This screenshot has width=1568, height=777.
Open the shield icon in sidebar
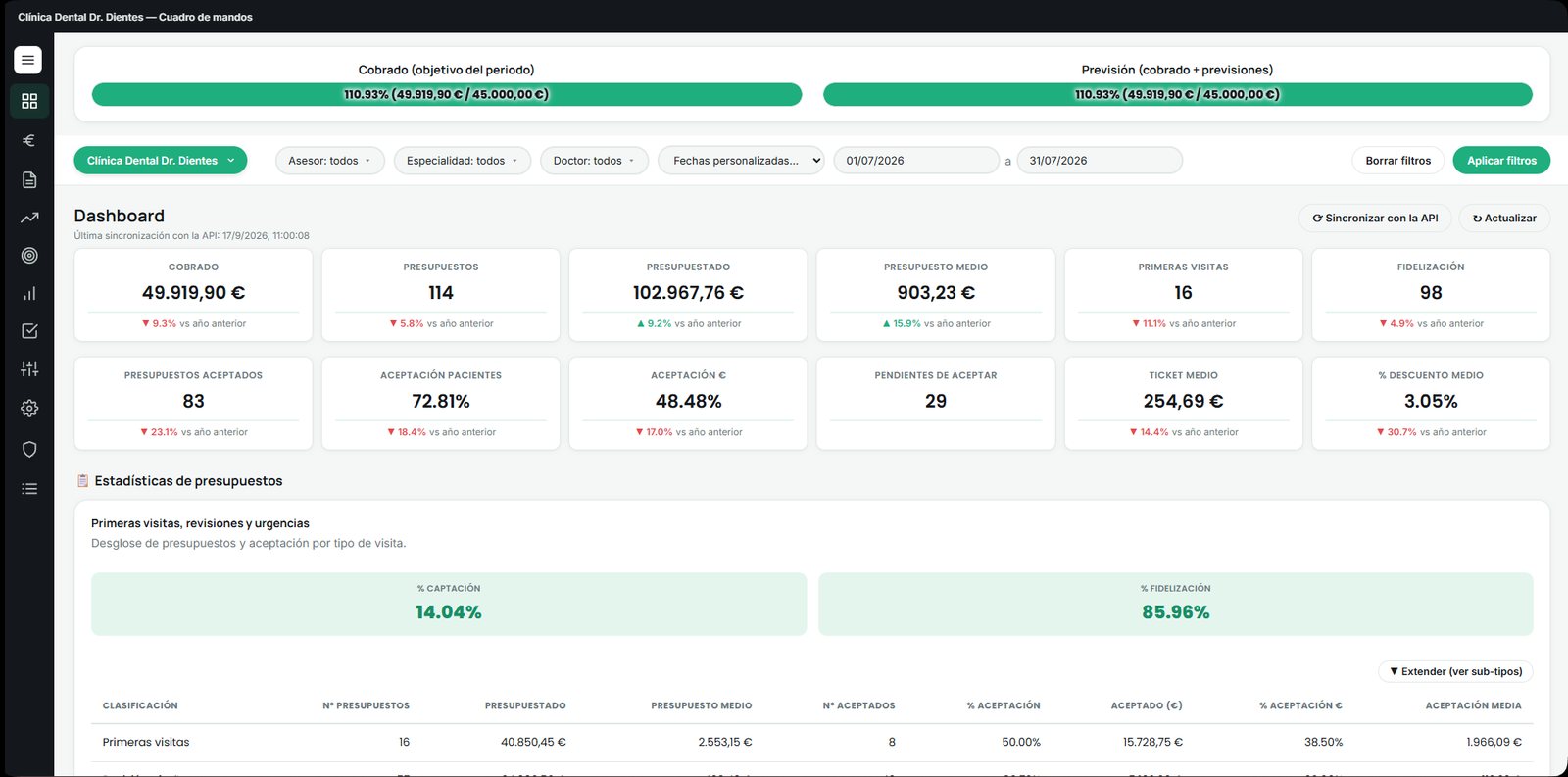(x=29, y=449)
